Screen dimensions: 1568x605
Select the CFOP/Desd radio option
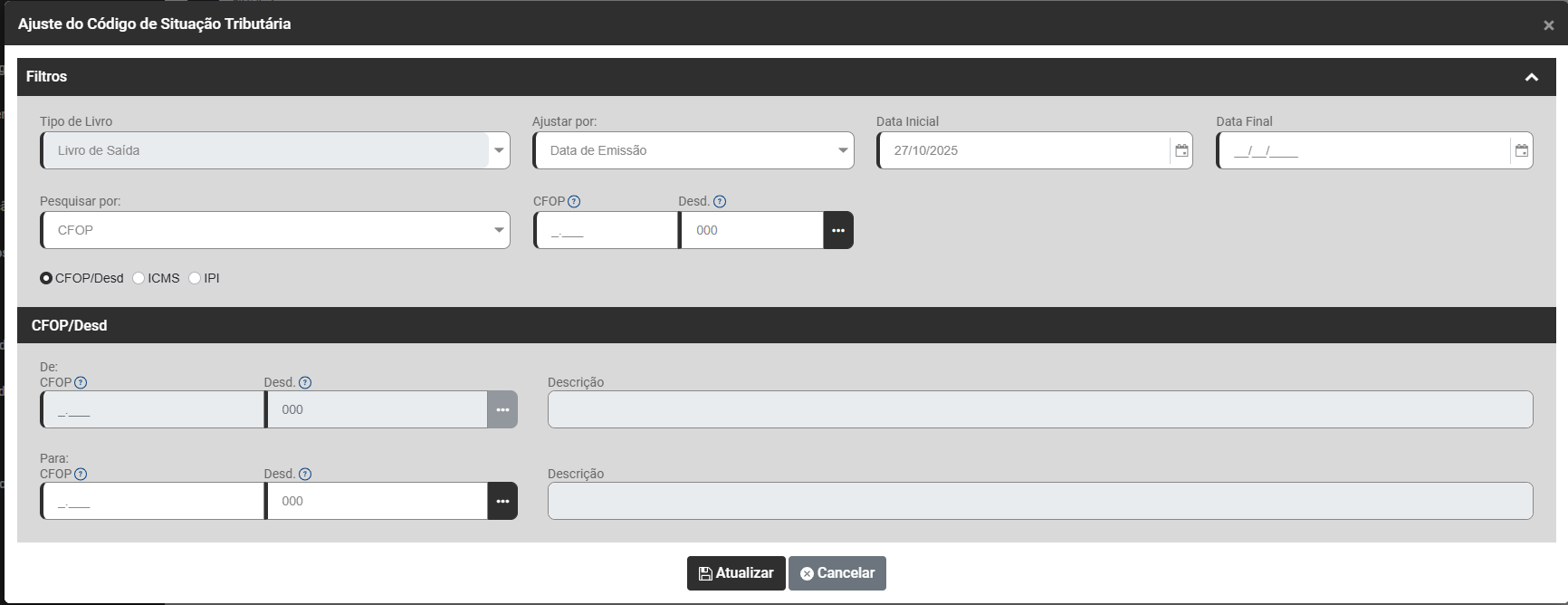coord(46,278)
